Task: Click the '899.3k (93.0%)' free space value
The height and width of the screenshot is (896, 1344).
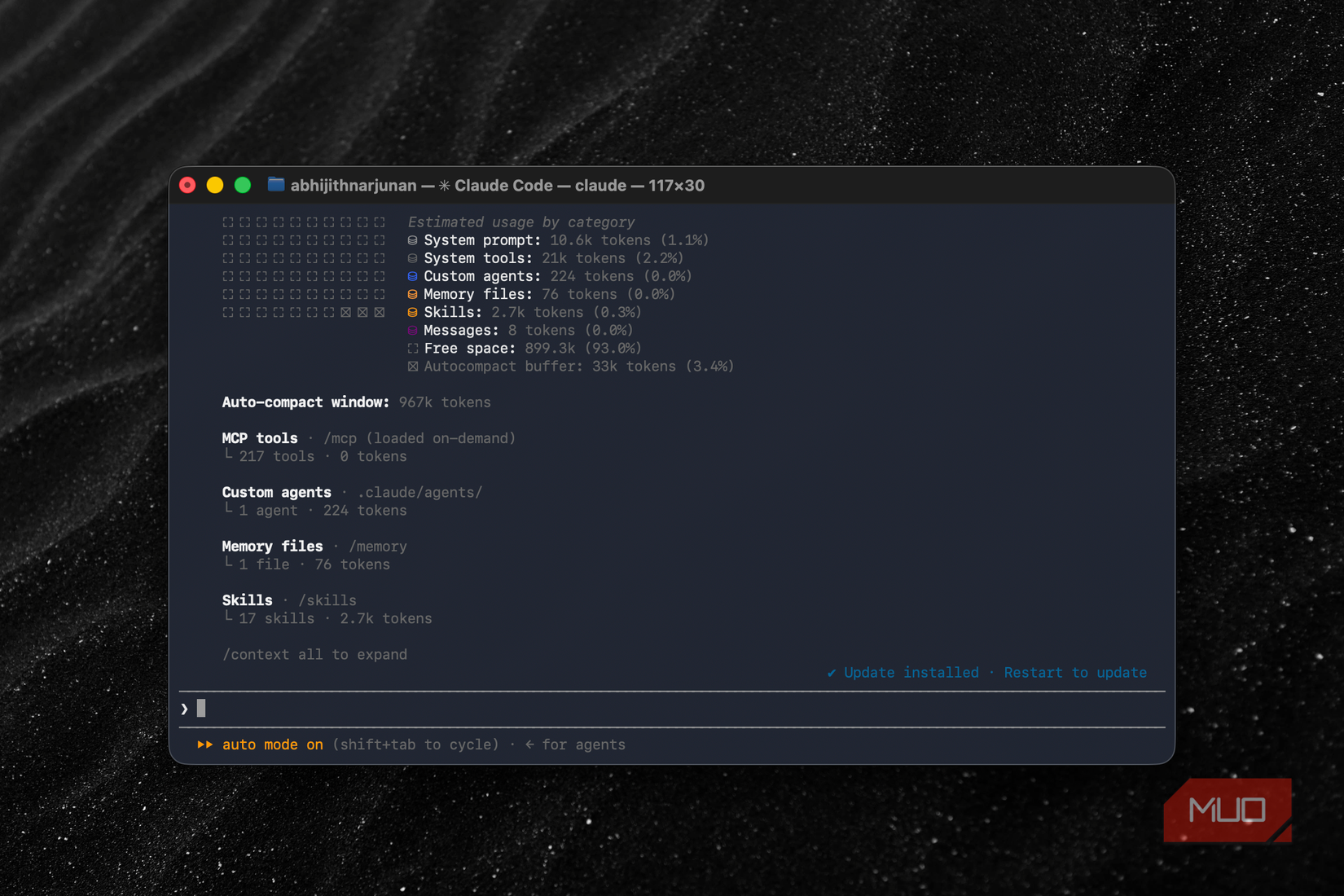Action: point(583,349)
